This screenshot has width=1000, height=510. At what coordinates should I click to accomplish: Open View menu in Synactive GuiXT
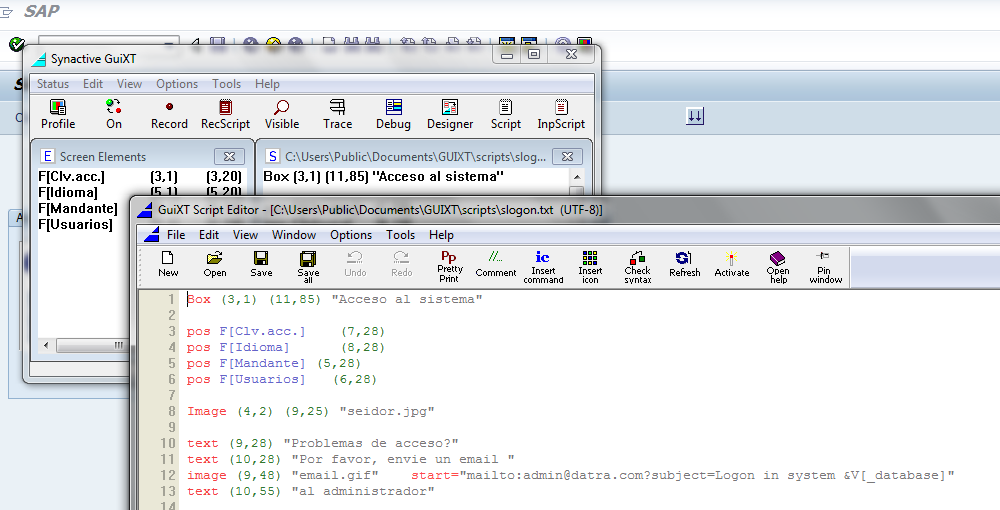point(129,84)
